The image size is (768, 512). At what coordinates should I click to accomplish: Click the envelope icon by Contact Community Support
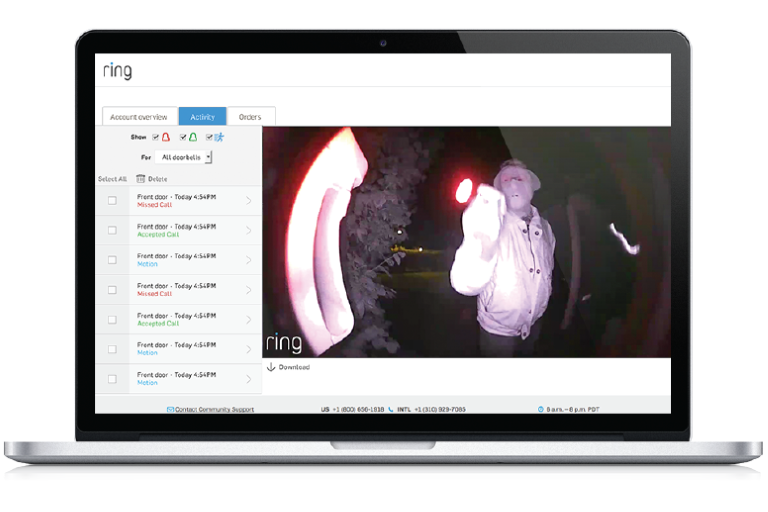click(x=170, y=409)
